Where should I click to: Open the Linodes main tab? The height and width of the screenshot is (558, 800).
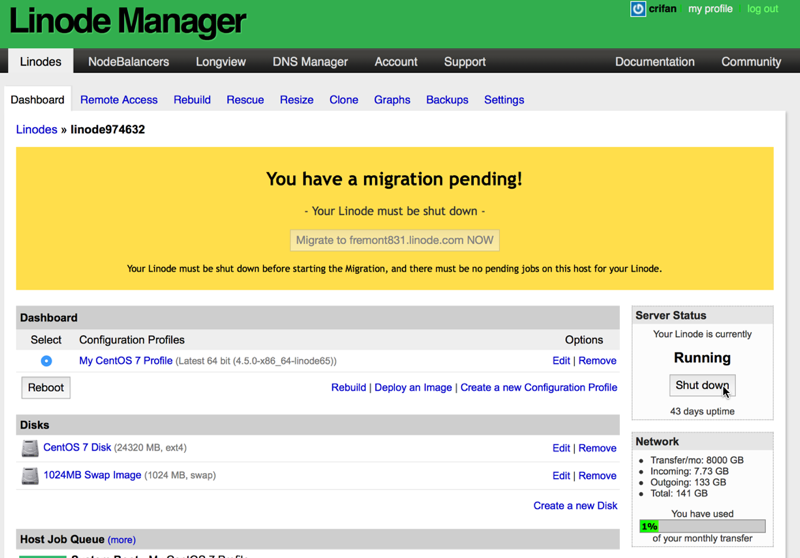tap(40, 62)
